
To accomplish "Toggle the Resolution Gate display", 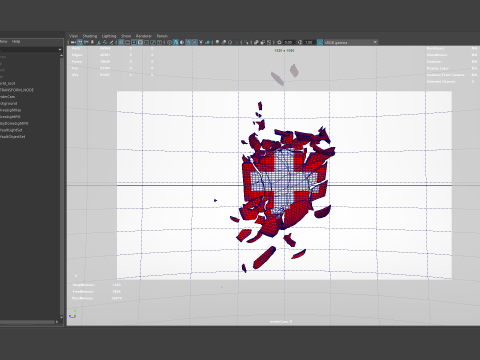I will 134,42.
